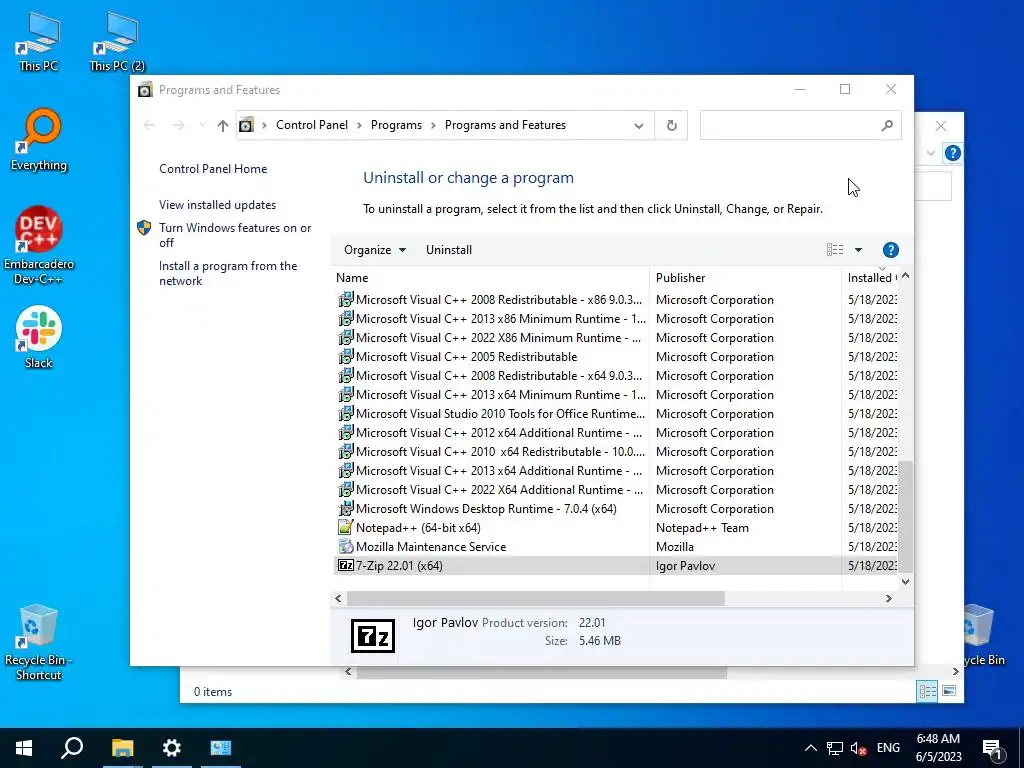This screenshot has height=768, width=1024.
Task: Expand chevron after Programs breadcrumb
Action: point(433,125)
